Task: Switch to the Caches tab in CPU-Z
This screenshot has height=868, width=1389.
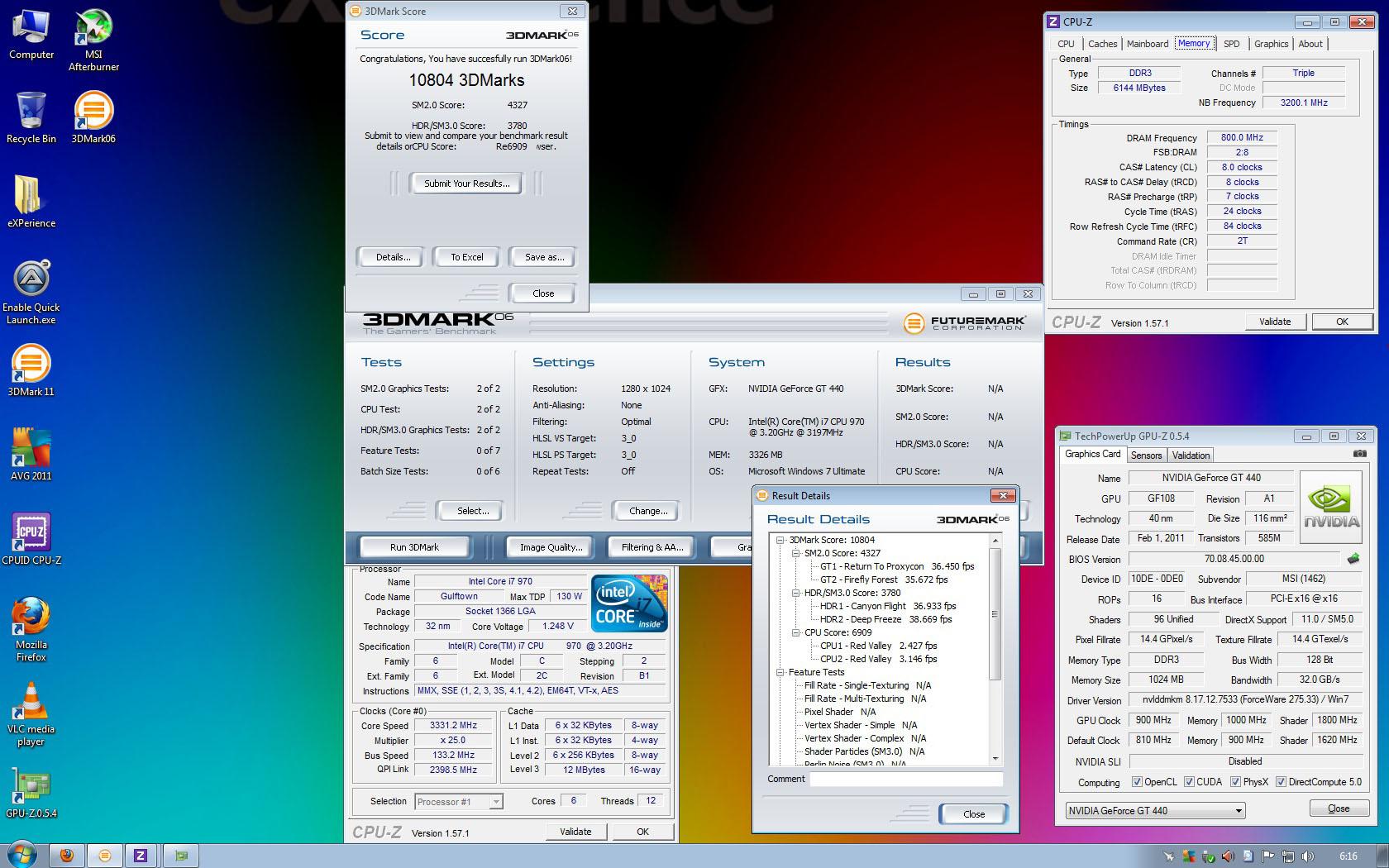Action: pos(1102,44)
